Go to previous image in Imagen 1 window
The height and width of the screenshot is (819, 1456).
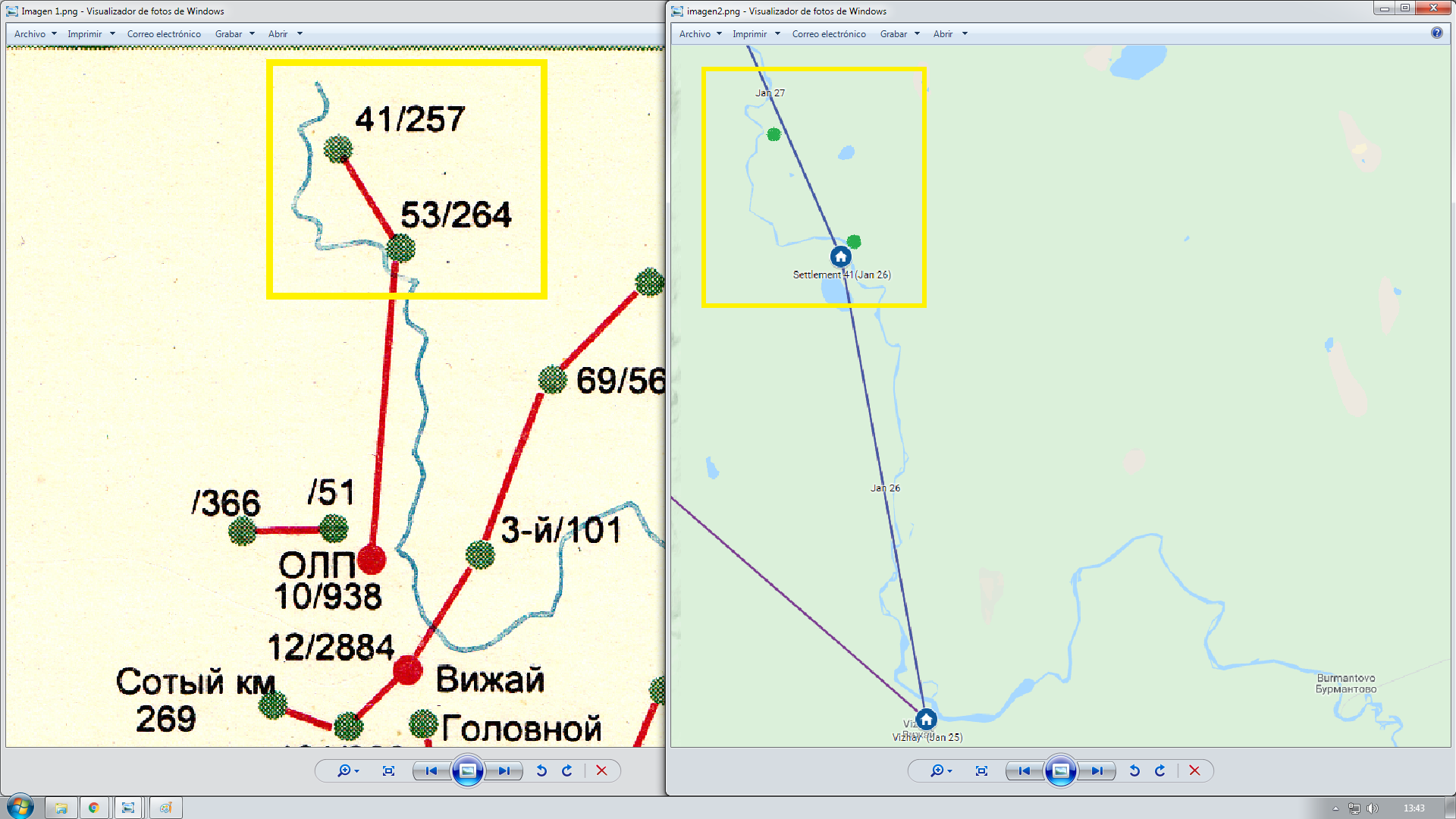(x=431, y=770)
